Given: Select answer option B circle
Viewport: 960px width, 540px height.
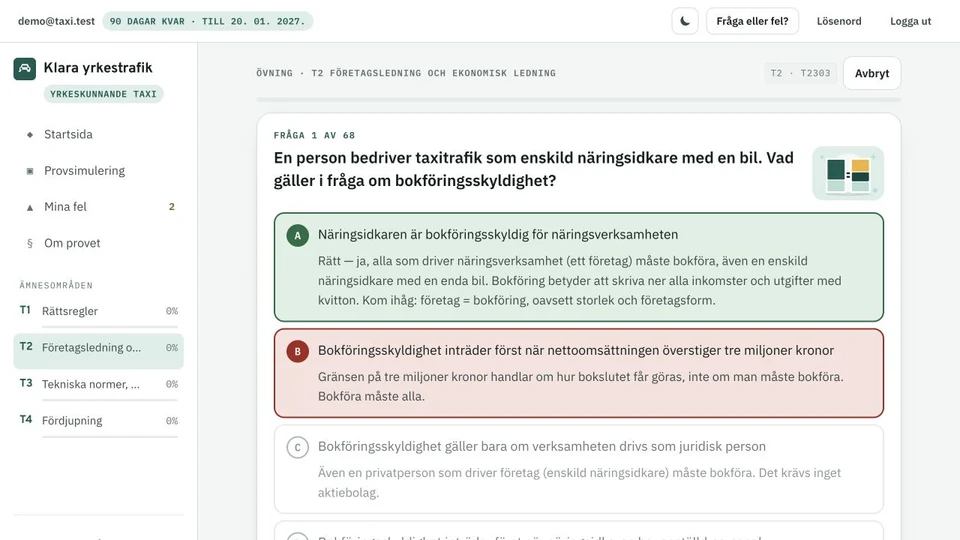Looking at the screenshot, I should pyautogui.click(x=298, y=351).
